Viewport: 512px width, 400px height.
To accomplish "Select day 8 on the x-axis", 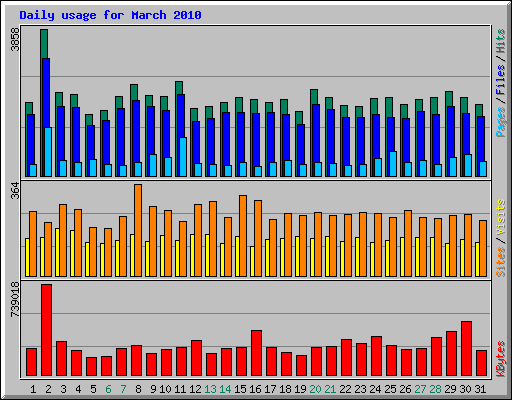I will [x=138, y=389].
